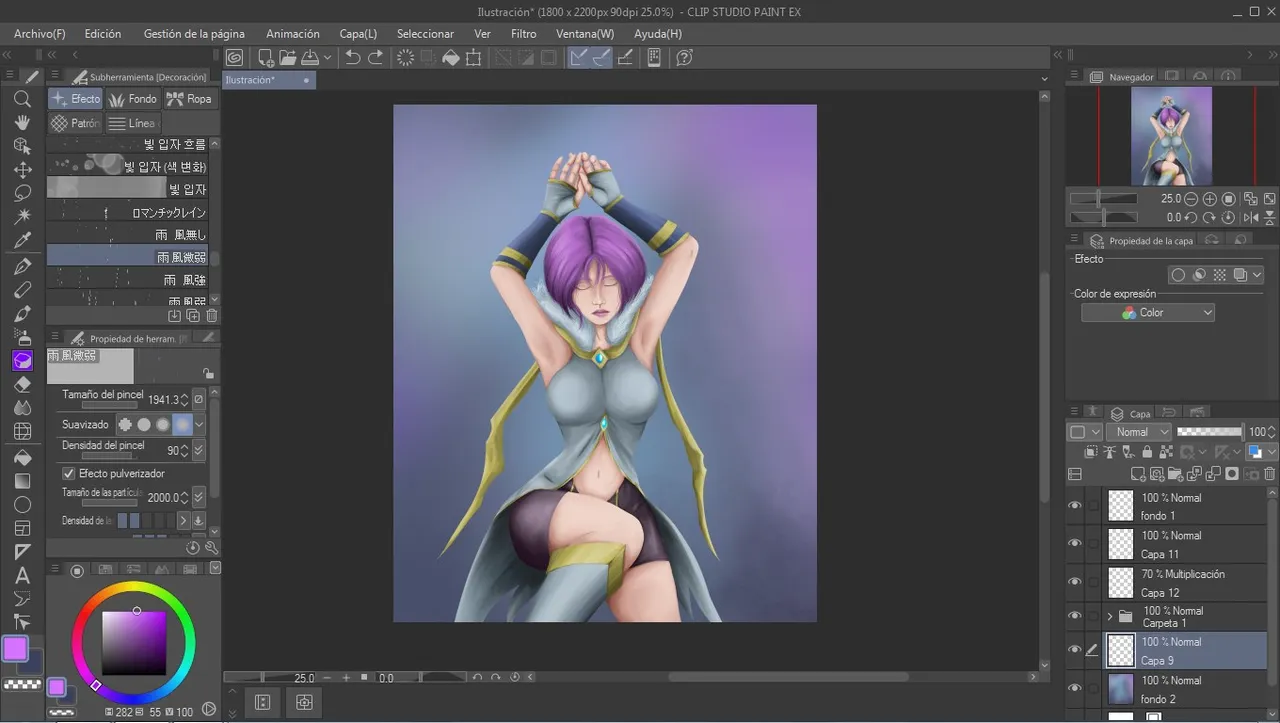
Task: Open the Archivo(F) menu
Action: coord(40,34)
